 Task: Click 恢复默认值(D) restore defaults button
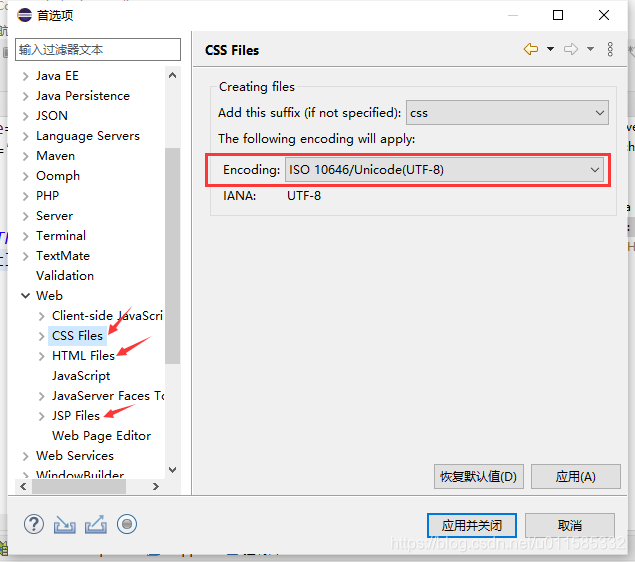(x=479, y=477)
